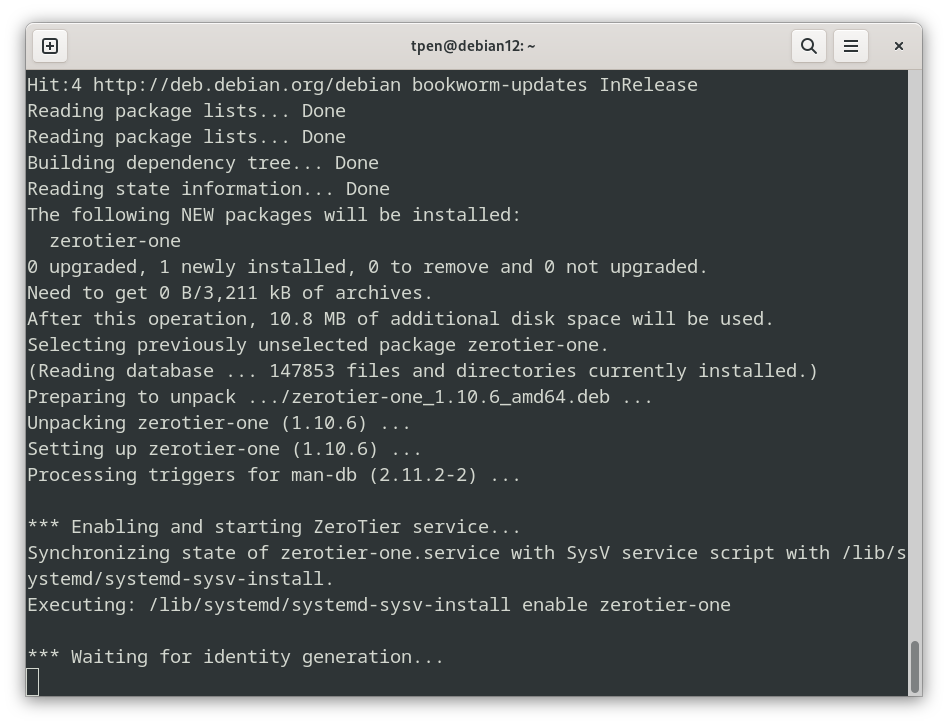Image resolution: width=948 pixels, height=725 pixels.
Task: Click the "Building dependency tree" line
Action: point(202,163)
